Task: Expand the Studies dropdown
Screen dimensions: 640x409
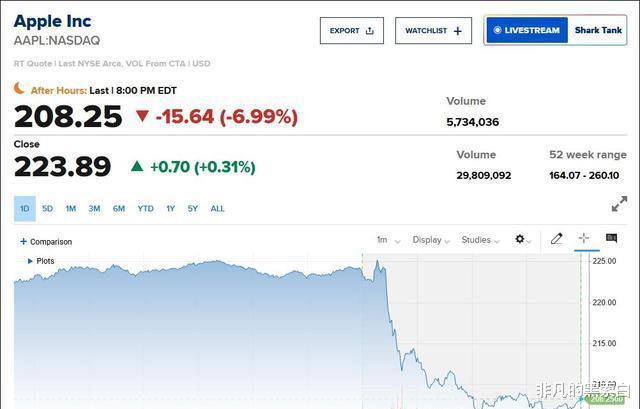Action: (x=481, y=240)
